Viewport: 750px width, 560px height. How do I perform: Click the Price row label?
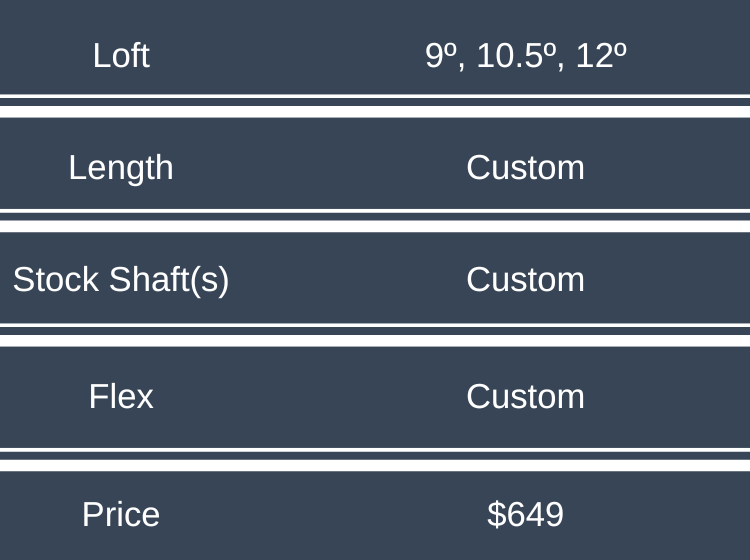tap(121, 514)
